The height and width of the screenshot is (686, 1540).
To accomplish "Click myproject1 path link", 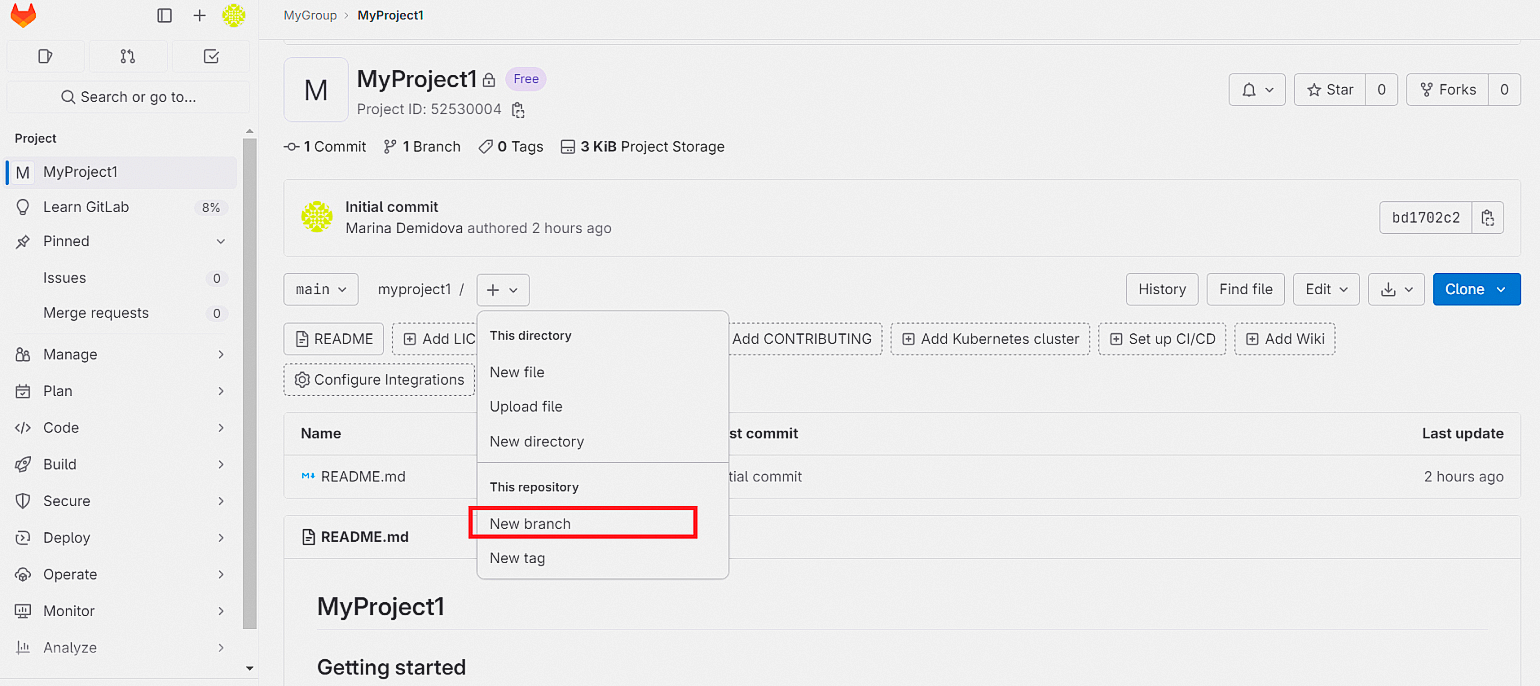I will pos(415,289).
